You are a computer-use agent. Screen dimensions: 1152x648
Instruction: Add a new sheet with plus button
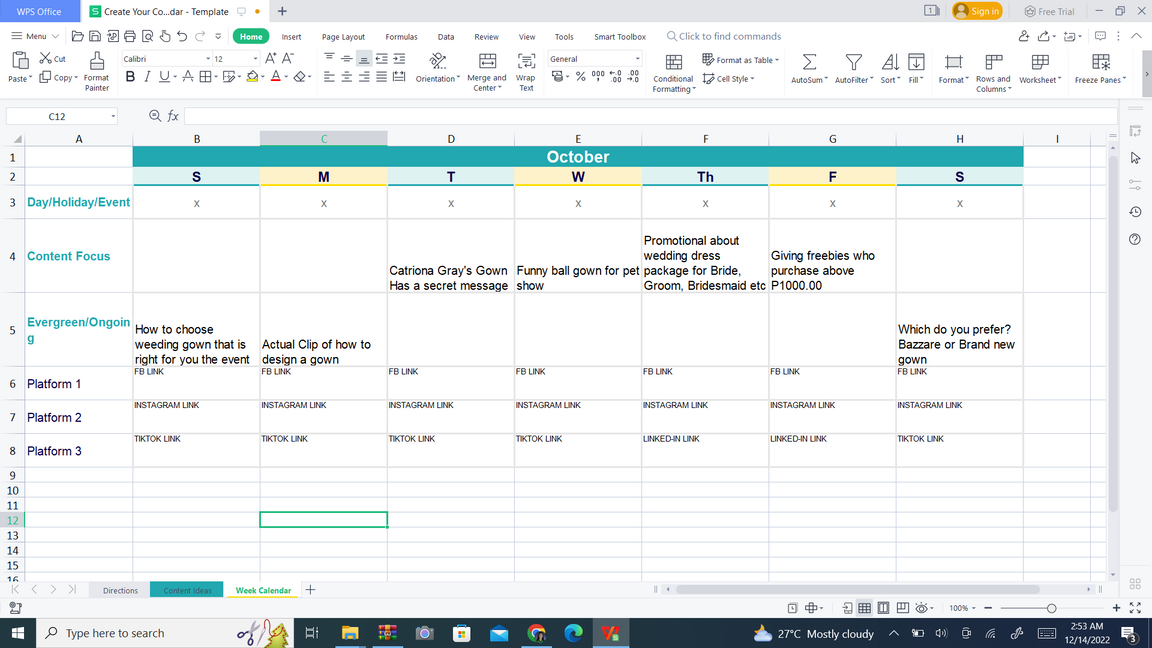point(310,590)
